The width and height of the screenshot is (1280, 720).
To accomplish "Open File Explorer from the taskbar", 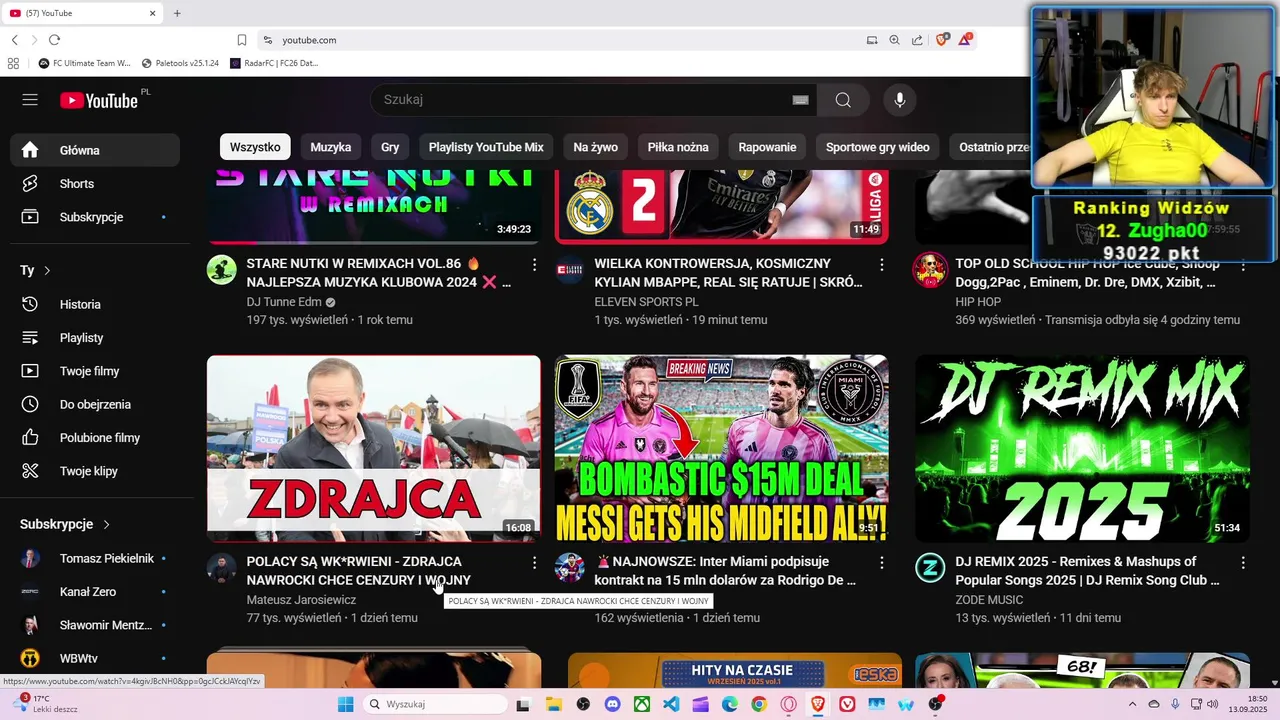I will pos(554,704).
